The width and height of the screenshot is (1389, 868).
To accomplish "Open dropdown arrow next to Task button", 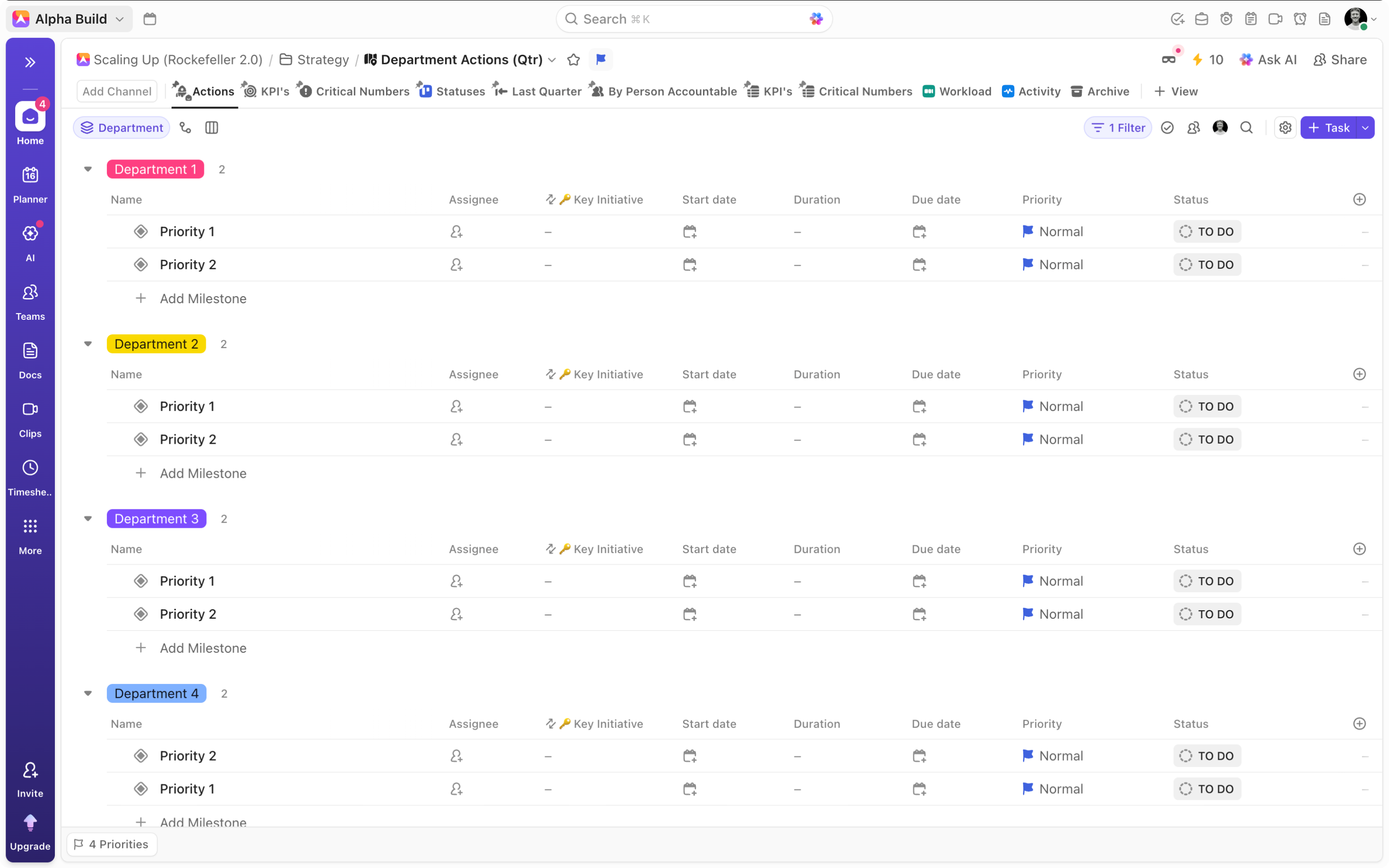I will 1365,127.
